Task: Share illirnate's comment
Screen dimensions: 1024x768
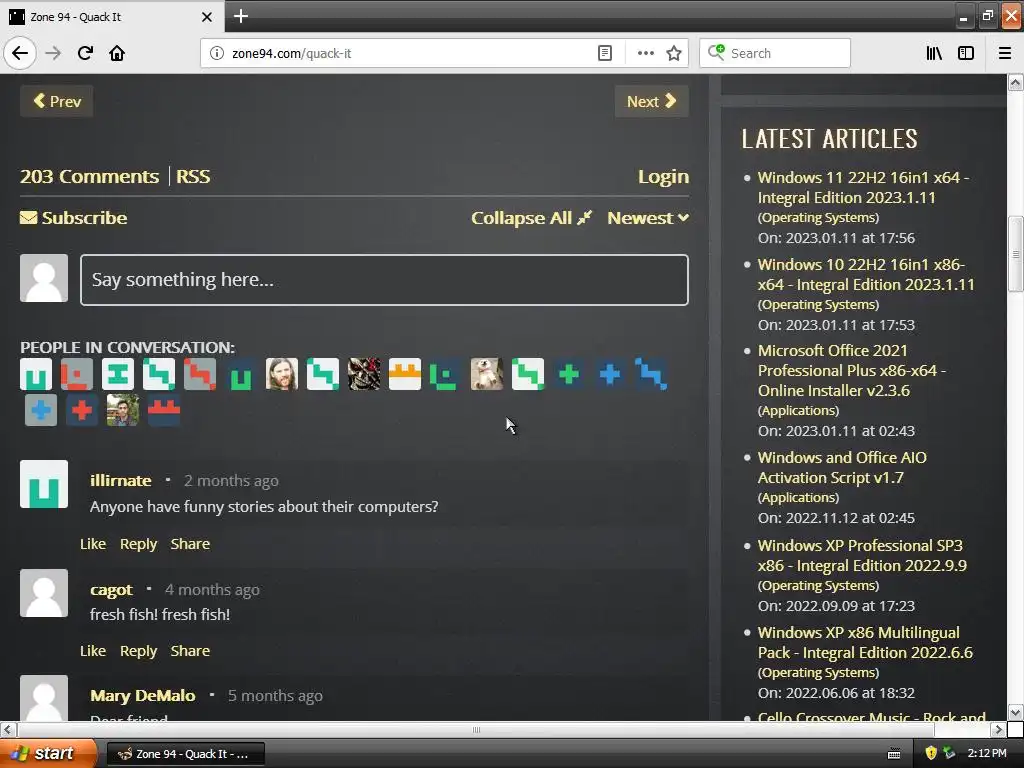Action: 190,544
